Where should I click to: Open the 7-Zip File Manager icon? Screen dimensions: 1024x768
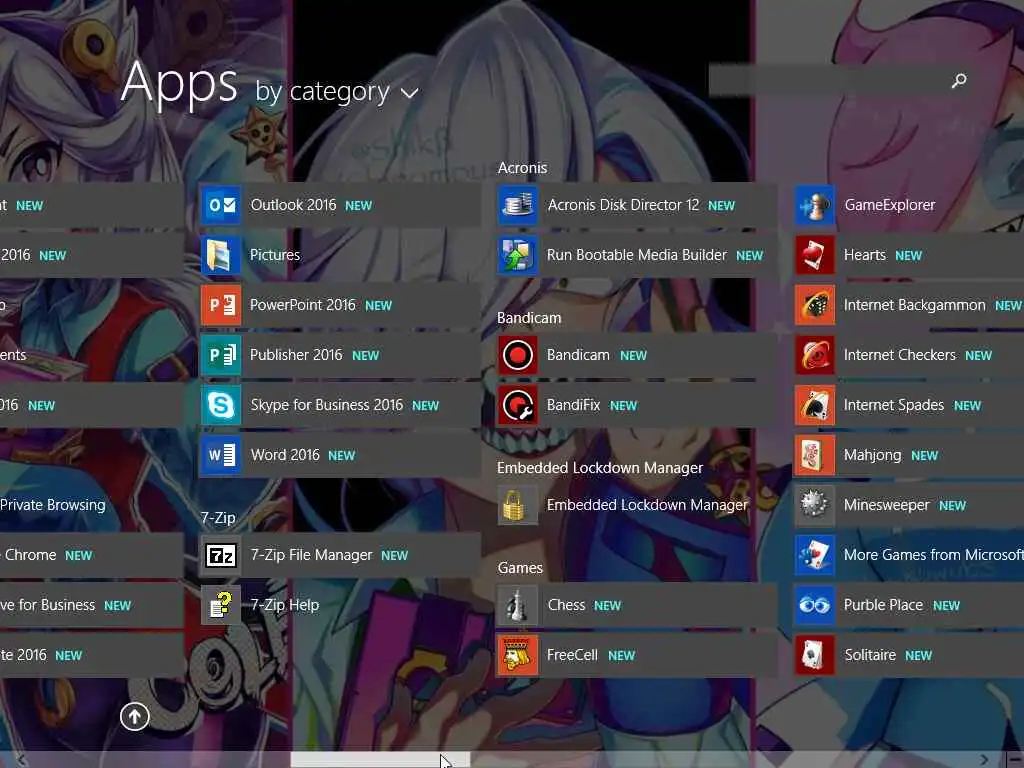tap(221, 555)
